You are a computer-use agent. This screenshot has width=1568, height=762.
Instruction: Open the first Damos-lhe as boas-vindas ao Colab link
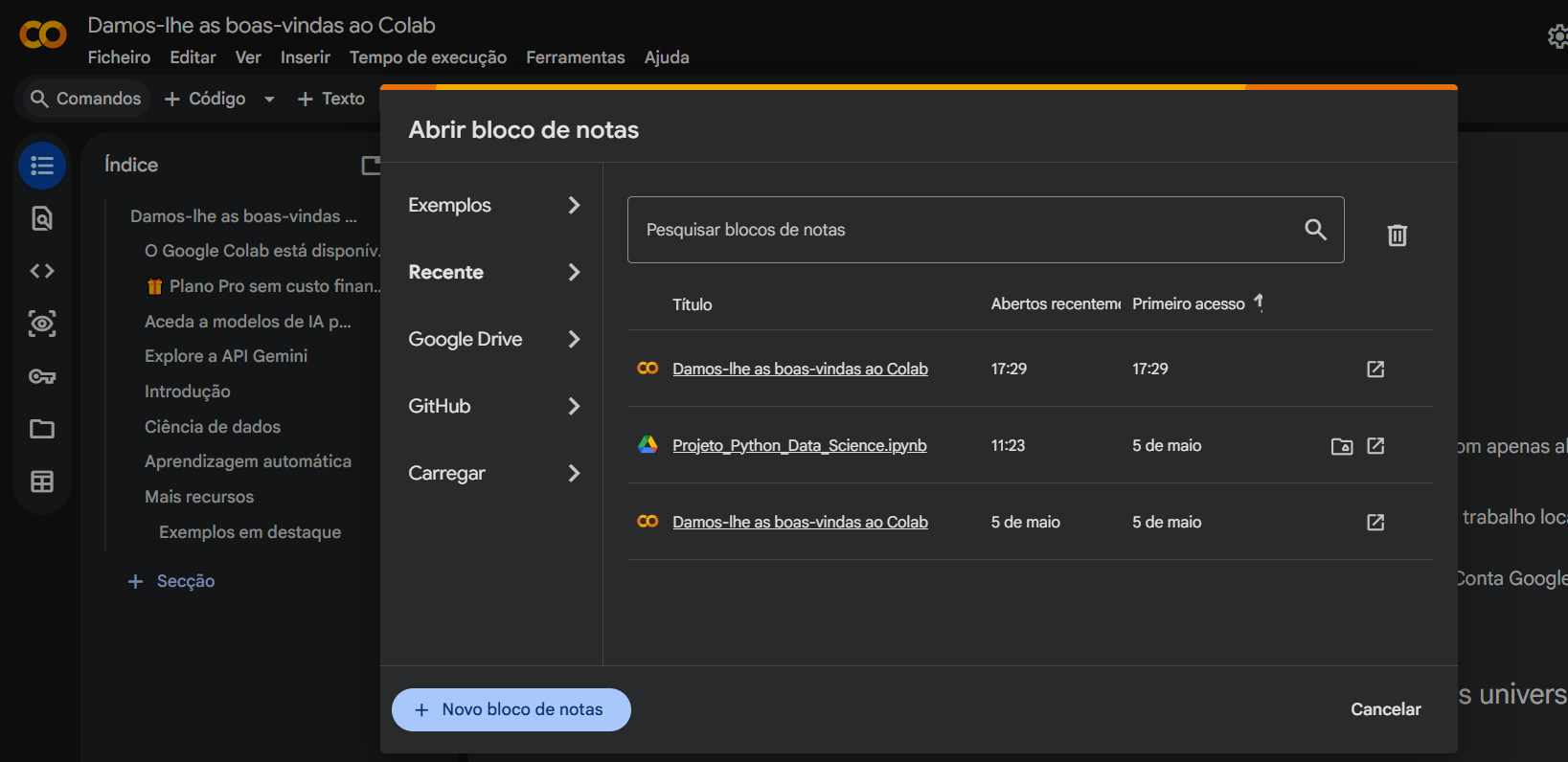pyautogui.click(x=800, y=369)
